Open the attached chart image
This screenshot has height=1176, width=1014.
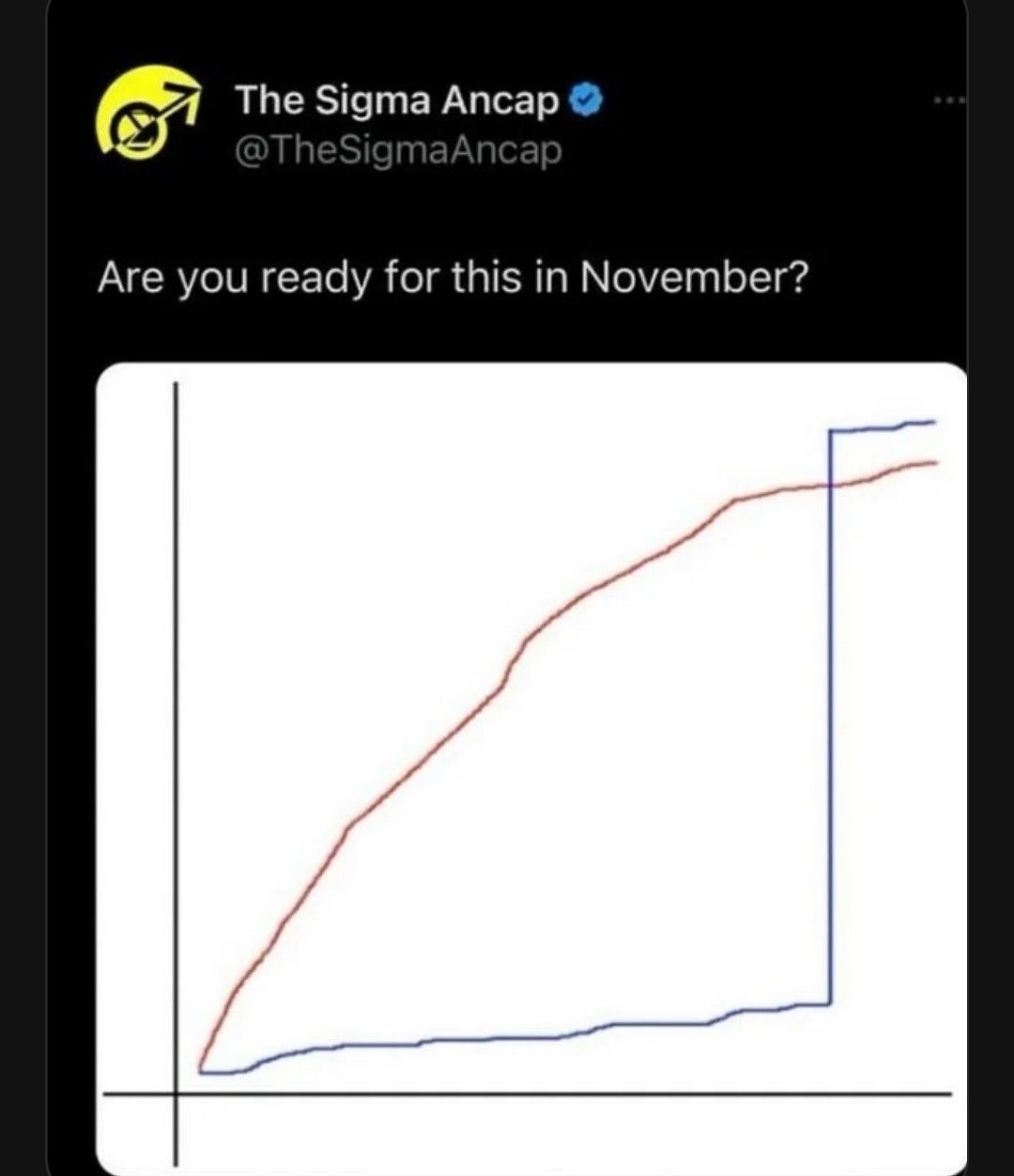pyautogui.click(x=531, y=768)
